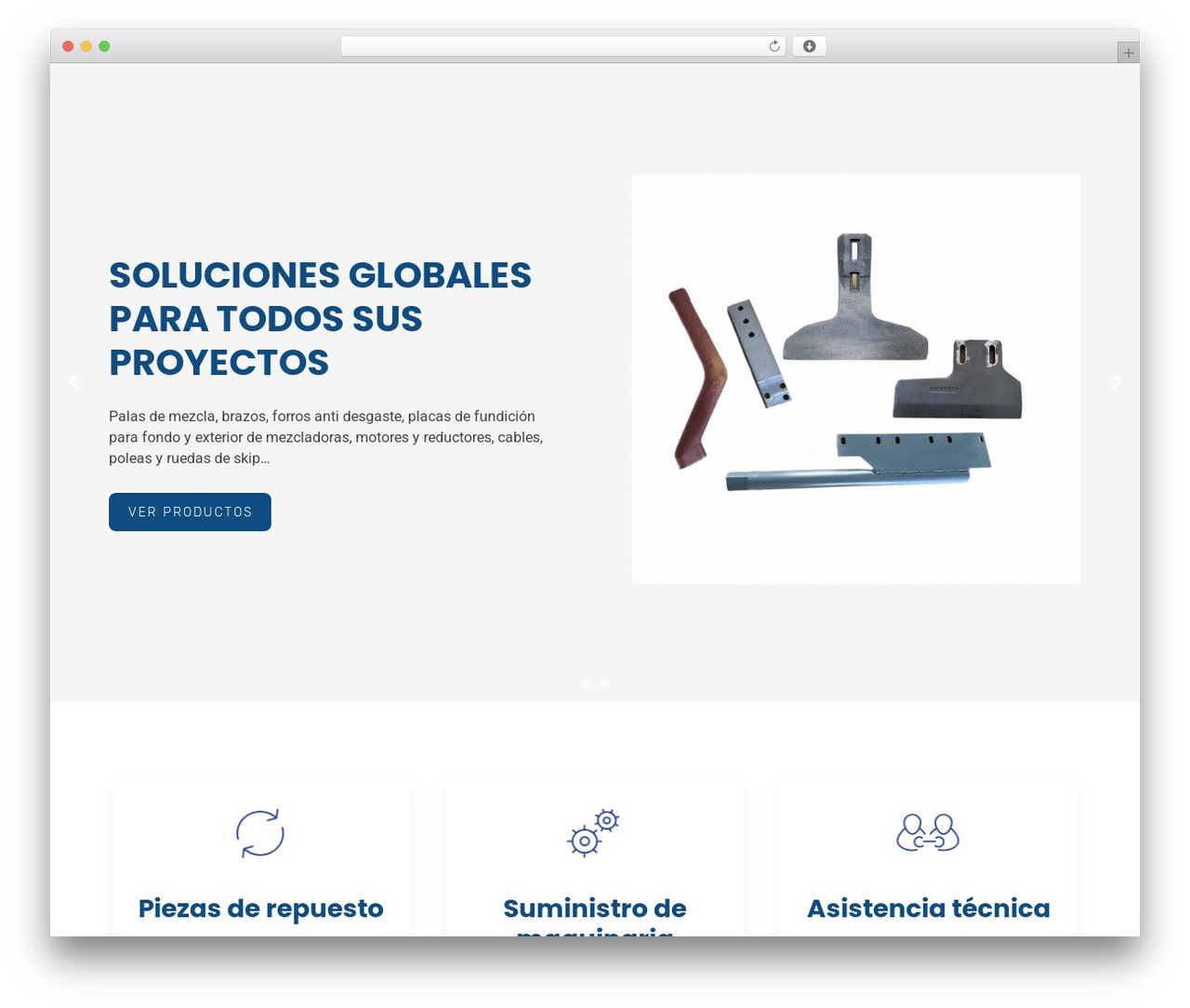Image resolution: width=1190 pixels, height=1008 pixels.
Task: Open downloads with the down-arrow button
Action: click(x=809, y=46)
